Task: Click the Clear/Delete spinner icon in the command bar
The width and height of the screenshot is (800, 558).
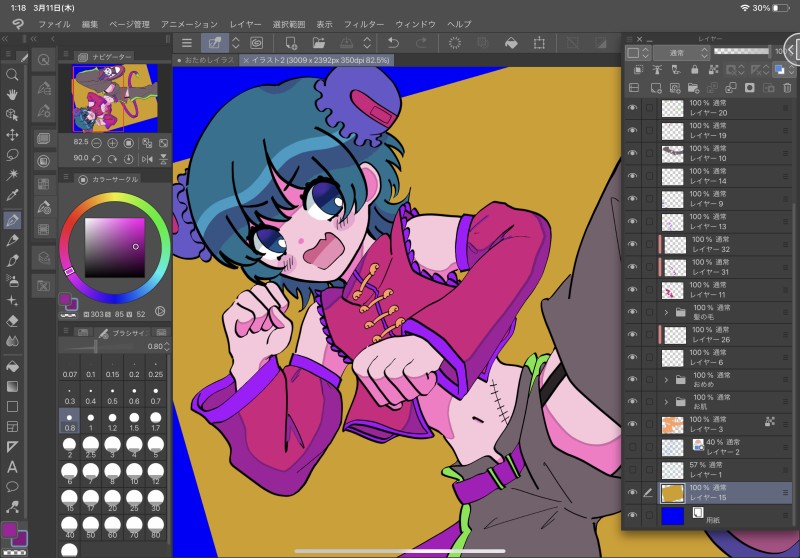Action: [455, 43]
